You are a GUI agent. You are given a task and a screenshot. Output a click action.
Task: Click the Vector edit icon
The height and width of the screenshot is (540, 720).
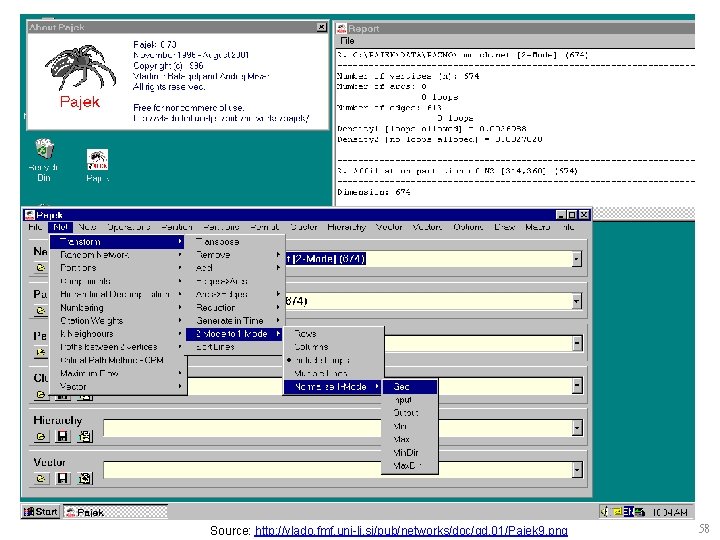coord(84,478)
